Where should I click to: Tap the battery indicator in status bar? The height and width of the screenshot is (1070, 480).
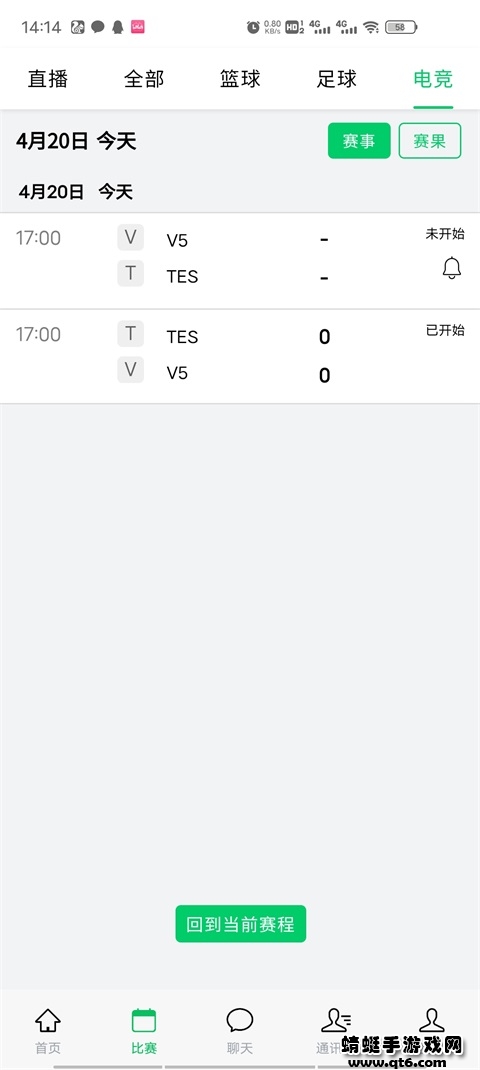pos(401,27)
